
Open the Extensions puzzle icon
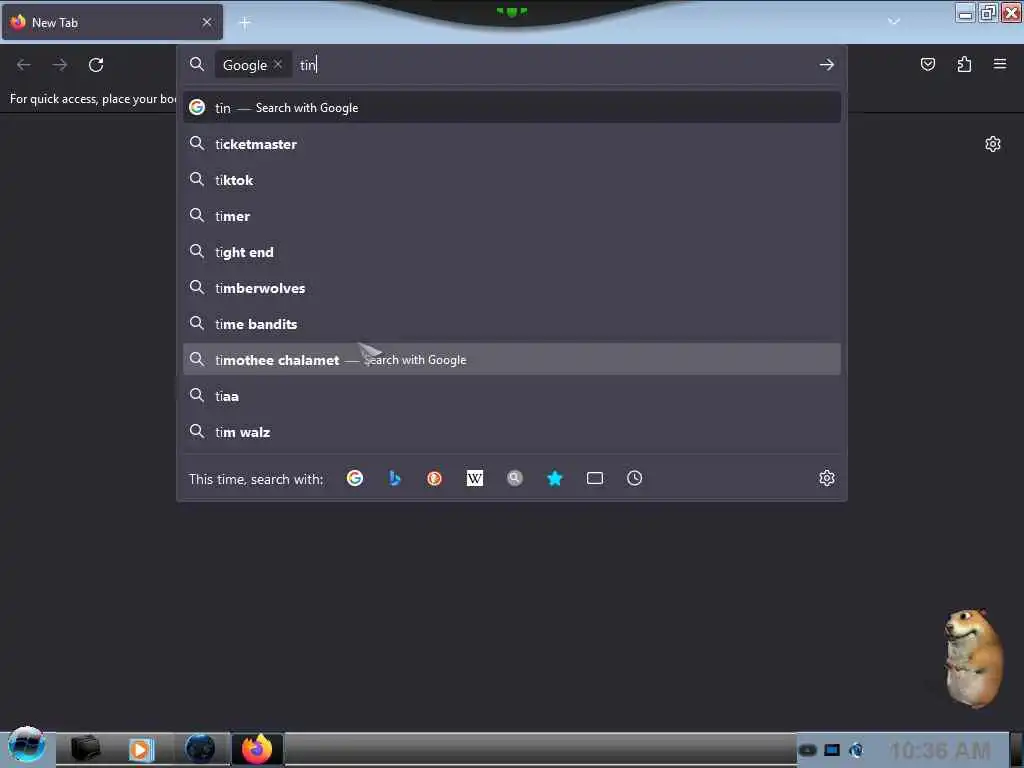pyautogui.click(x=964, y=64)
